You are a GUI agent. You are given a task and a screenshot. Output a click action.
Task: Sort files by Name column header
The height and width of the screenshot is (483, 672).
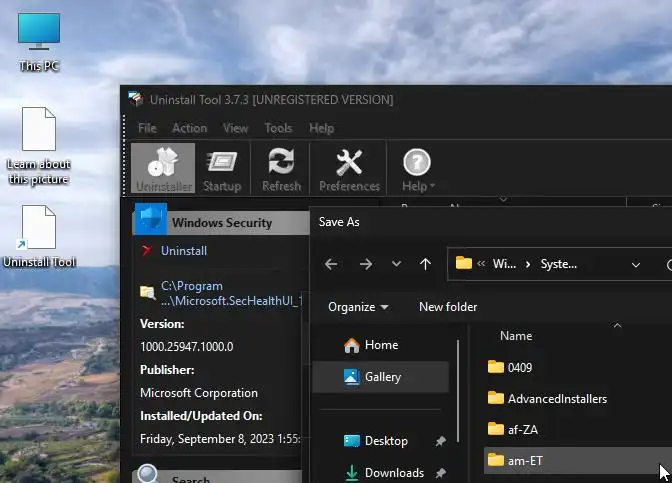point(516,336)
